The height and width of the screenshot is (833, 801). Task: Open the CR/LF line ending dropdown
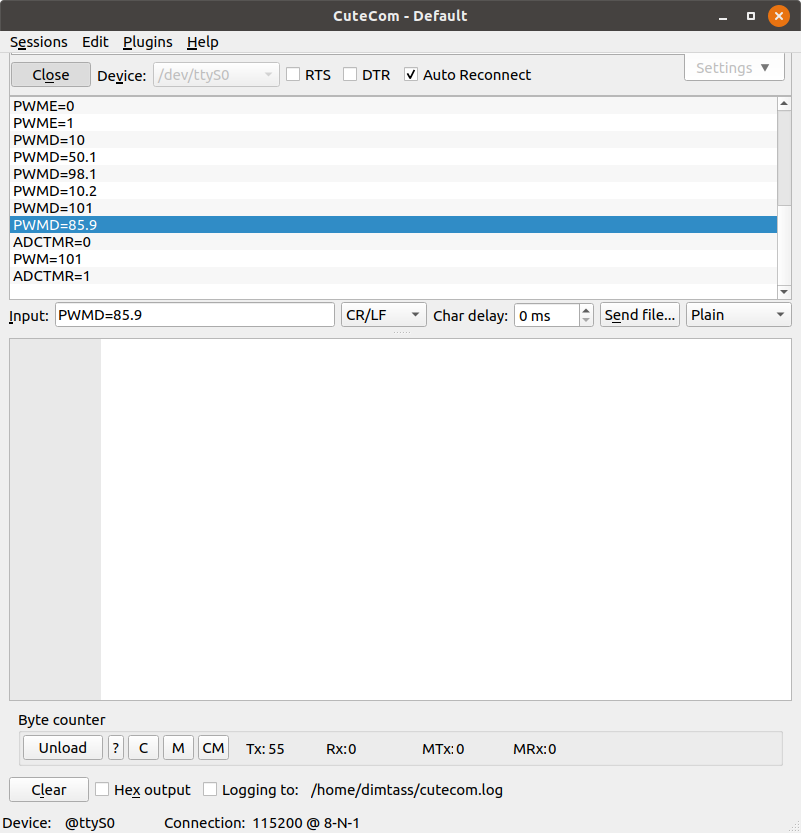[x=384, y=315]
